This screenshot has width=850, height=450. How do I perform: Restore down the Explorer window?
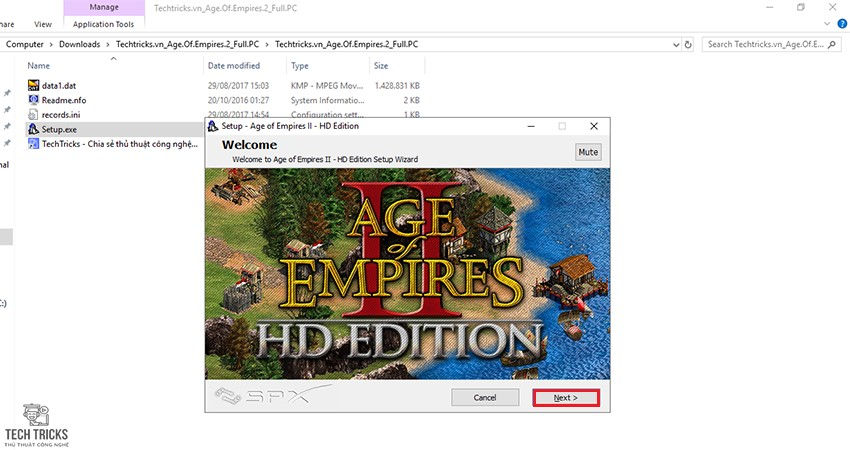(801, 8)
